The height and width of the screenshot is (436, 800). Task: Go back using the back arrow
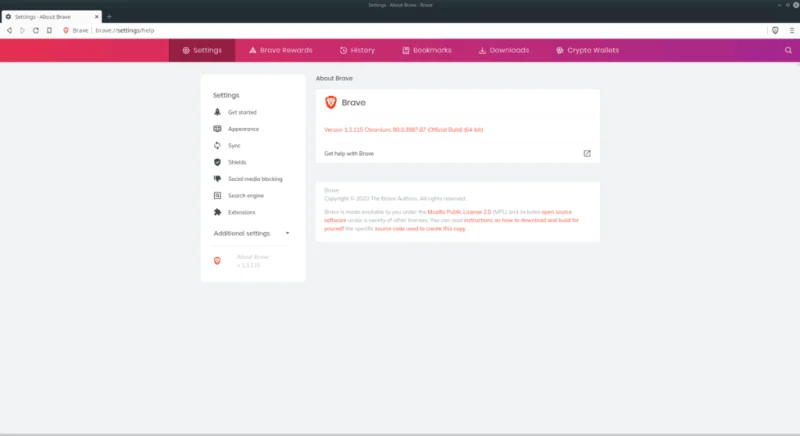click(x=9, y=31)
